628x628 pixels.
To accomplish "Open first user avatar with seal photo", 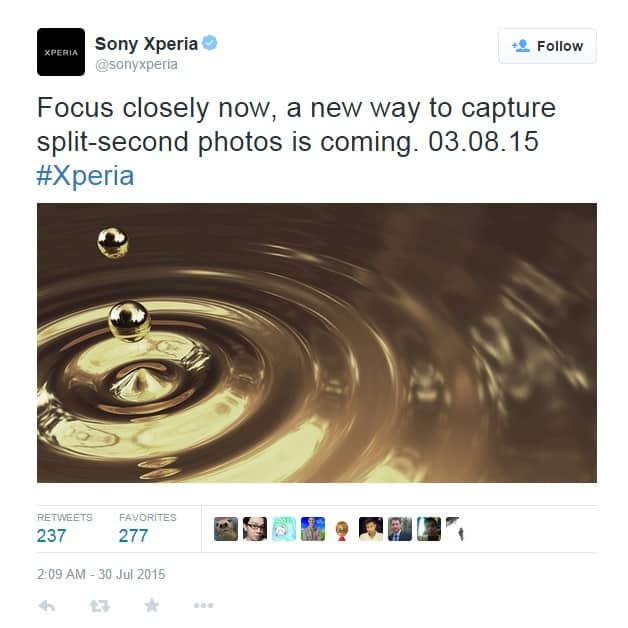I will click(x=226, y=529).
